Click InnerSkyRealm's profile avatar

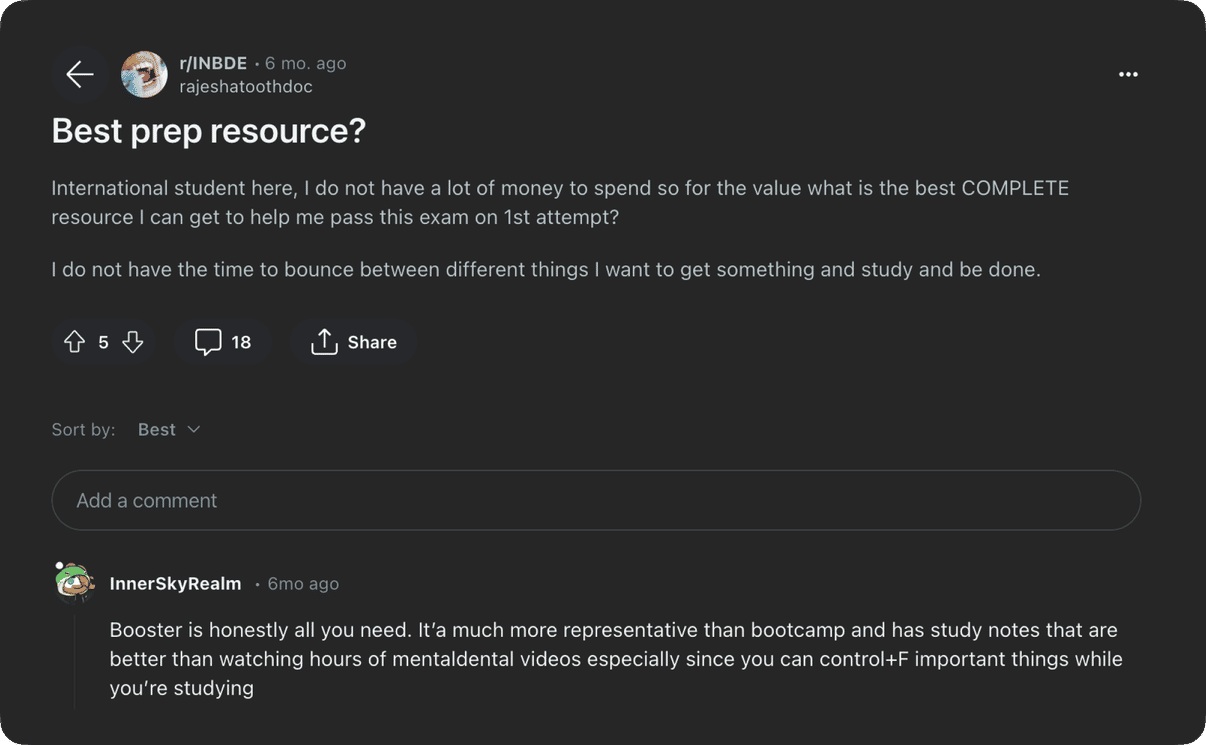pos(75,583)
